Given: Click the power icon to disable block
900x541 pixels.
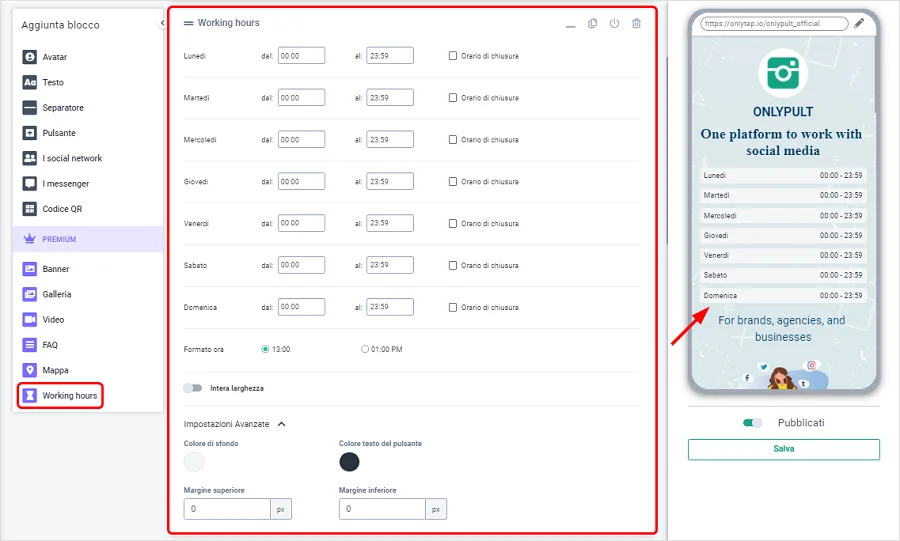Looking at the screenshot, I should pyautogui.click(x=614, y=23).
